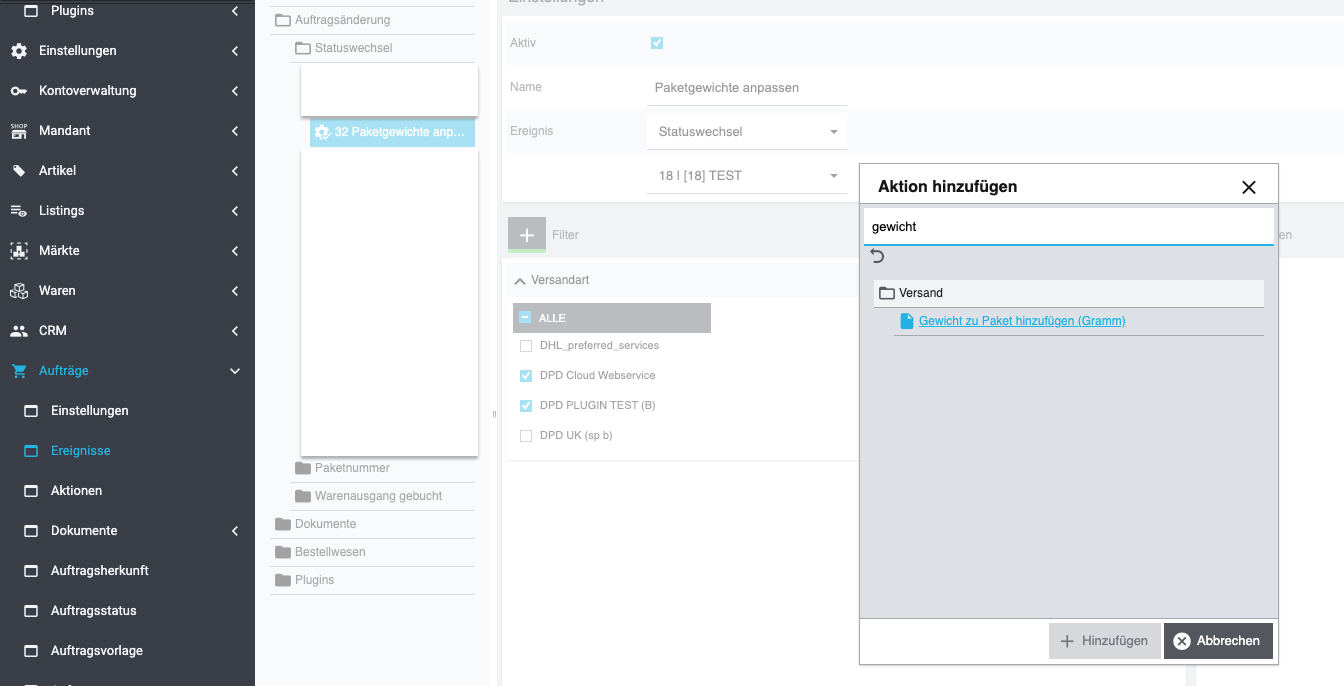Open the Statuswechsel Ereignis dropdown

[747, 132]
